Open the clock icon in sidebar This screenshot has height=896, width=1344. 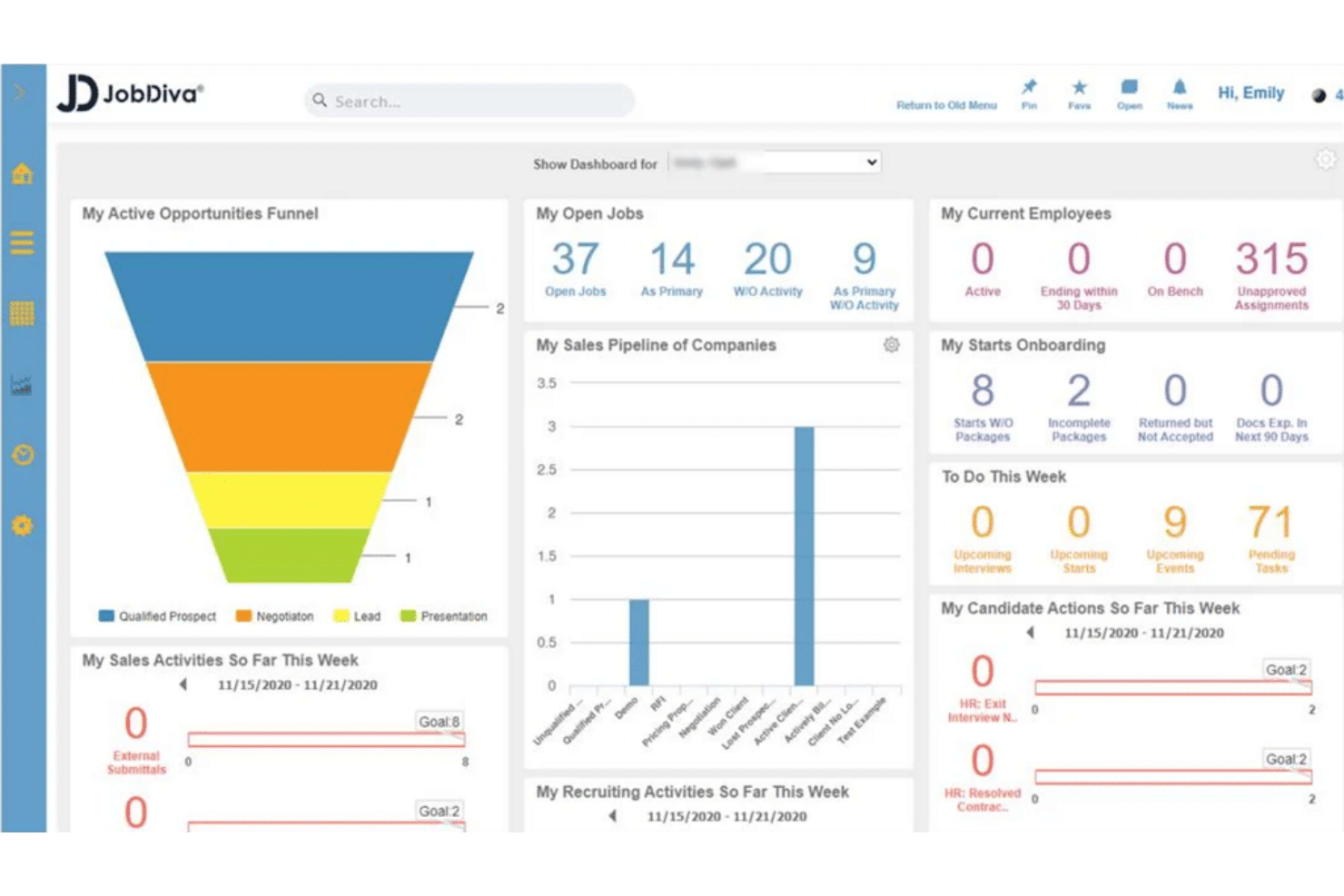tap(23, 455)
